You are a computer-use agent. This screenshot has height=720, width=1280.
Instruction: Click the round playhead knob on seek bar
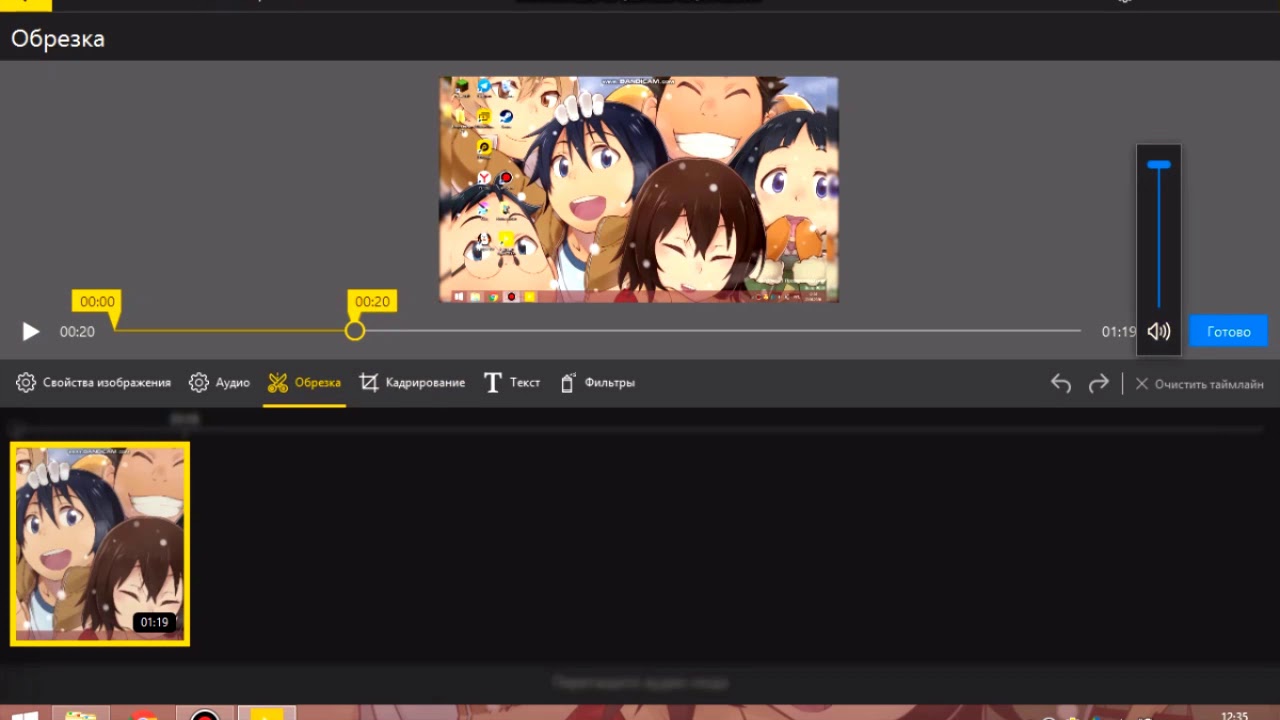(x=355, y=331)
